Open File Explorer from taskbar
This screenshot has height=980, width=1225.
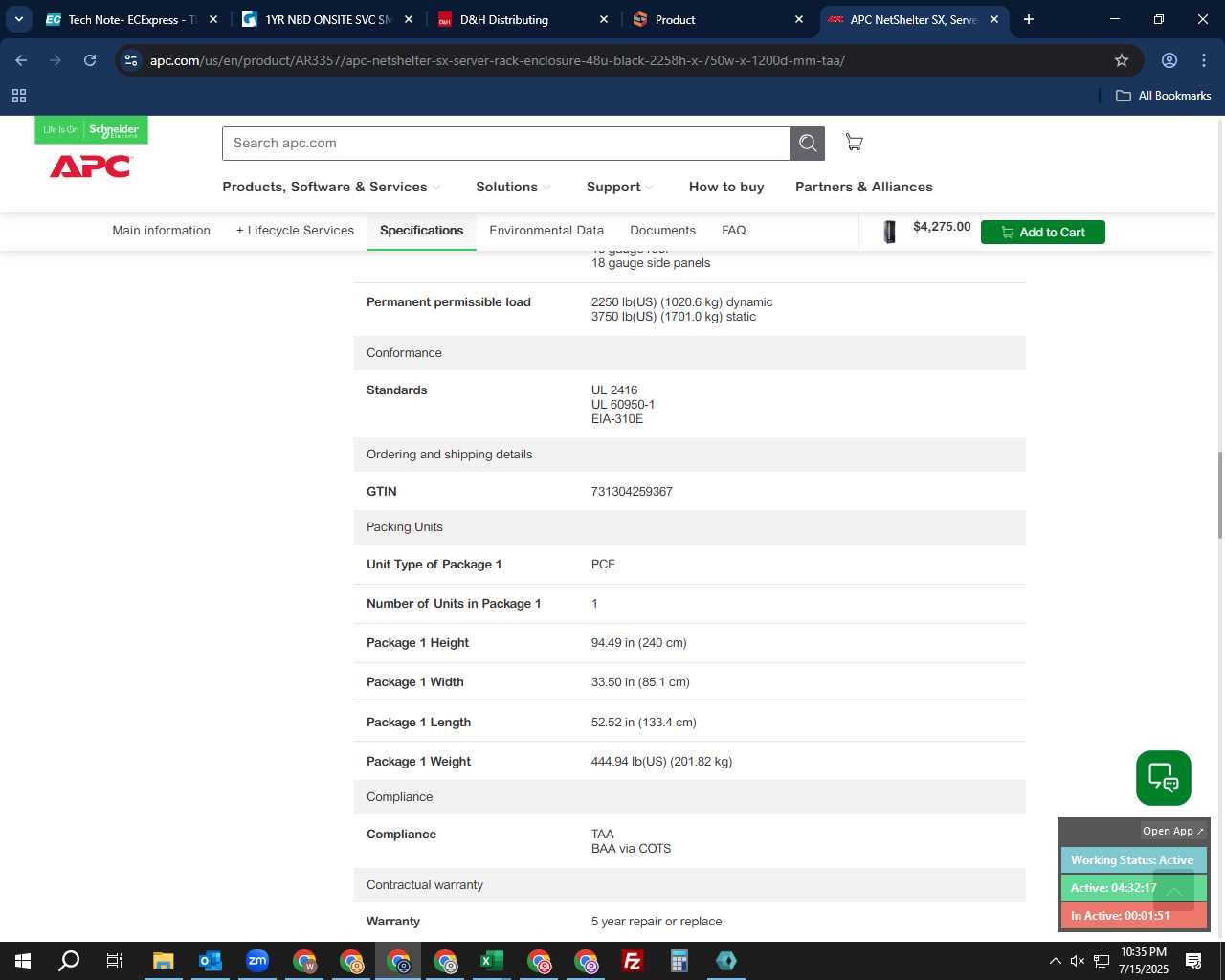pyautogui.click(x=163, y=961)
